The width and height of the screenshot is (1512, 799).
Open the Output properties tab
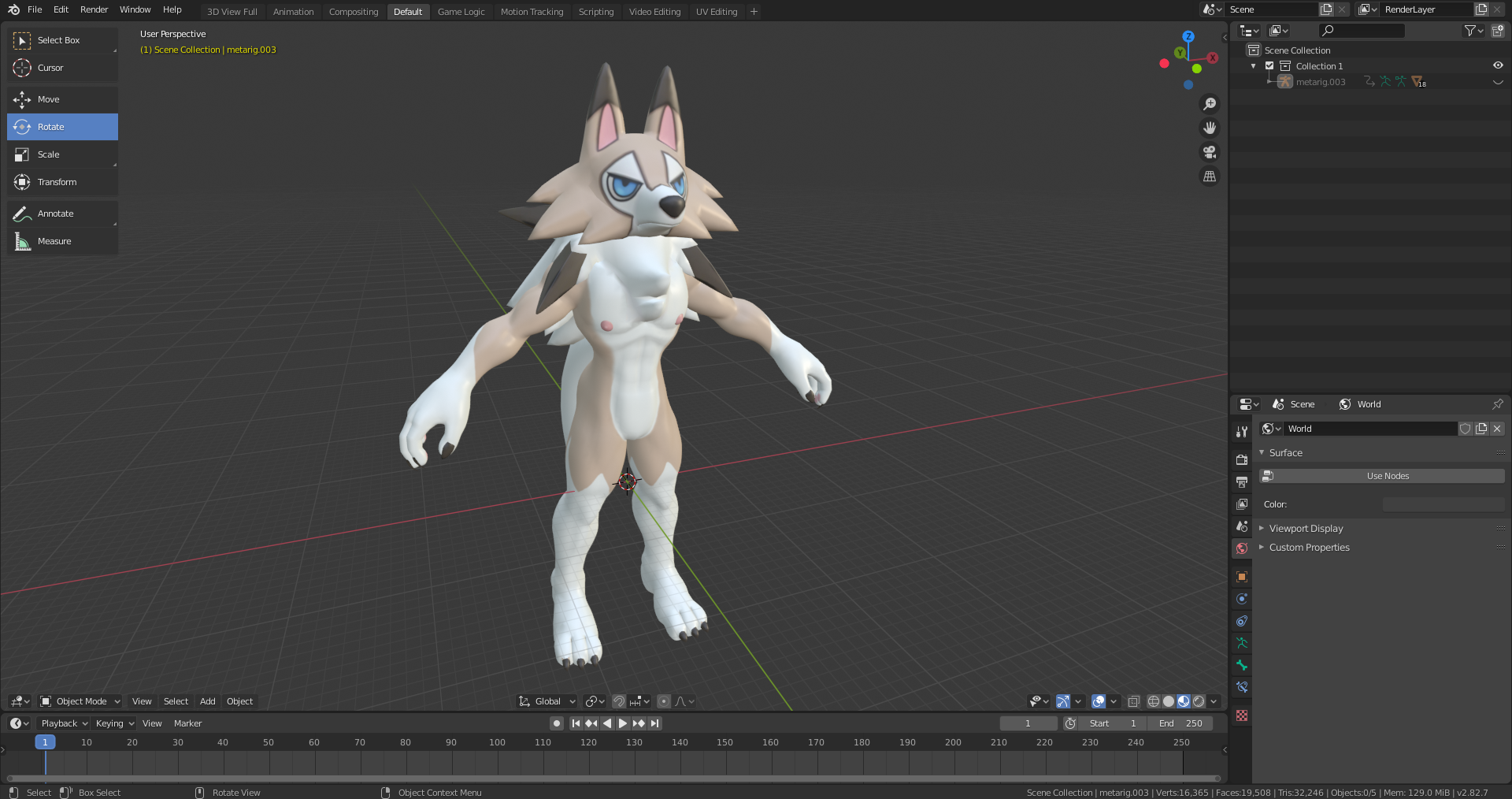click(1242, 481)
